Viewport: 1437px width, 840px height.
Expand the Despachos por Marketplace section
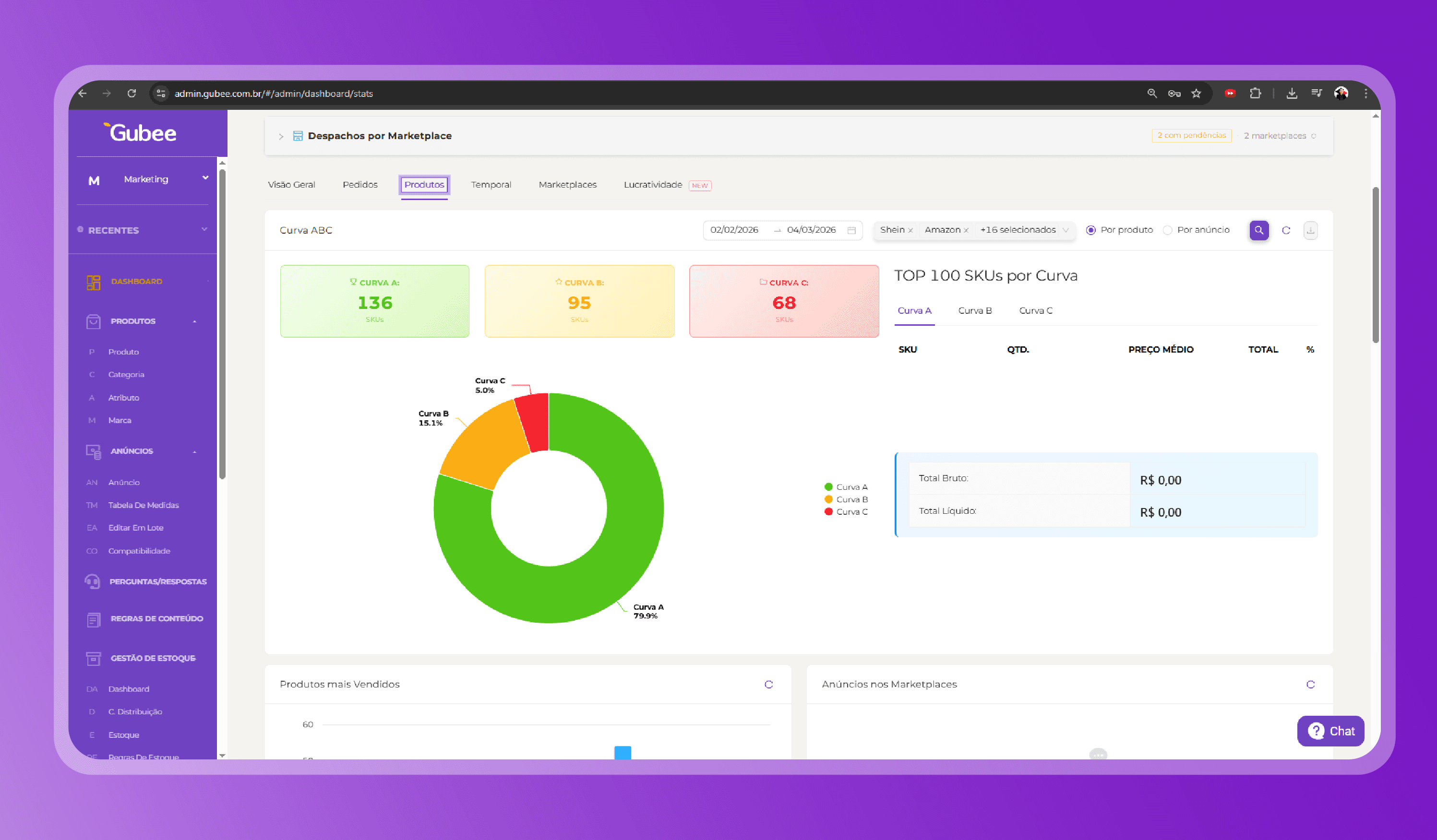(x=281, y=136)
